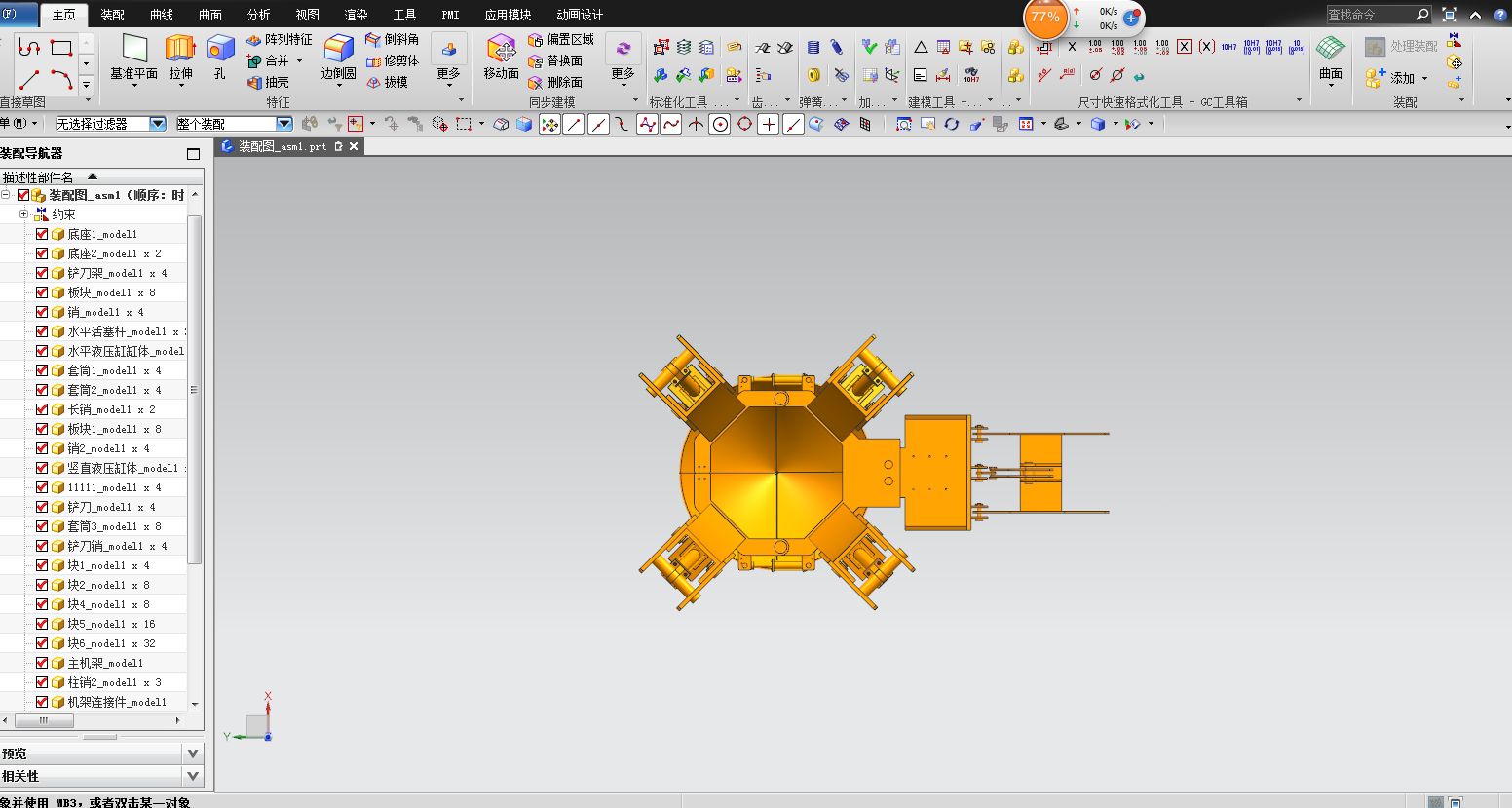The width and height of the screenshot is (1512, 808).
Task: Toggle visibility of 主机架_model1
Action: (42, 663)
